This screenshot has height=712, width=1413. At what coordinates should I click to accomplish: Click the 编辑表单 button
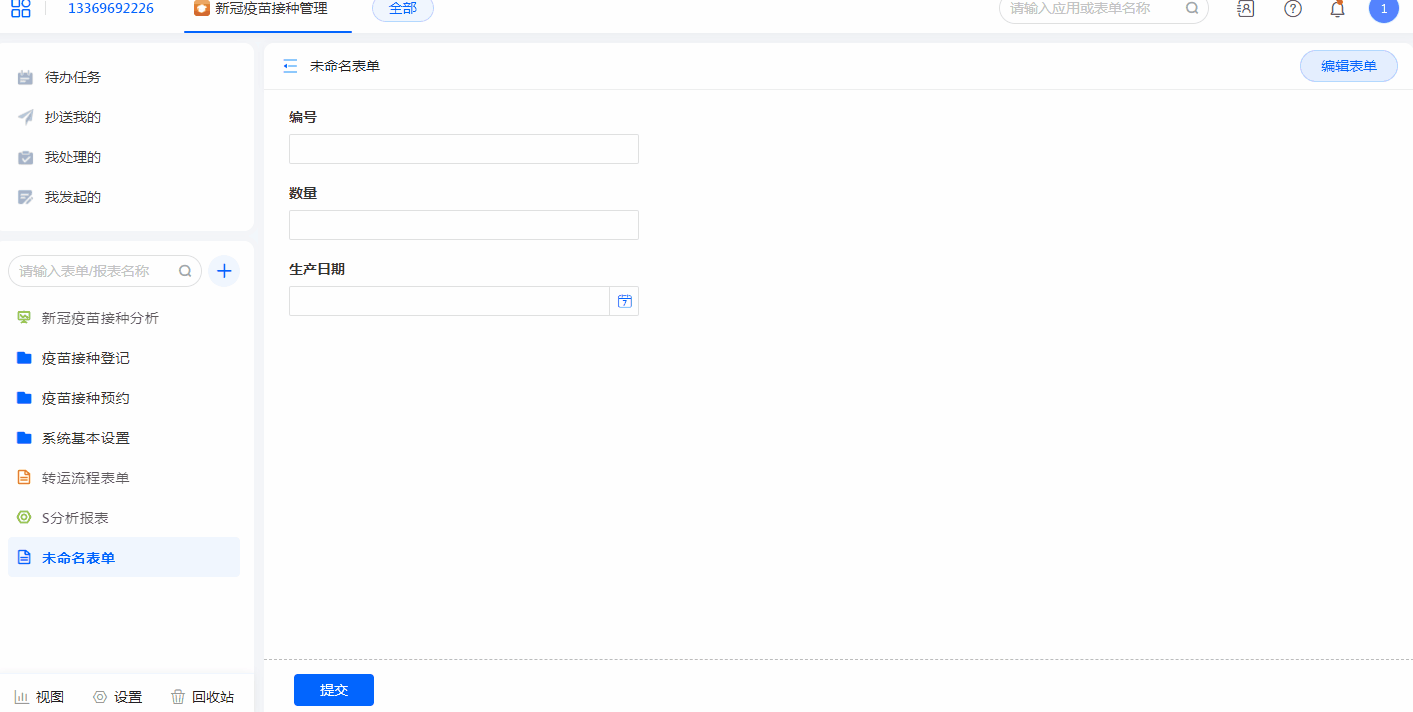pyautogui.click(x=1348, y=66)
